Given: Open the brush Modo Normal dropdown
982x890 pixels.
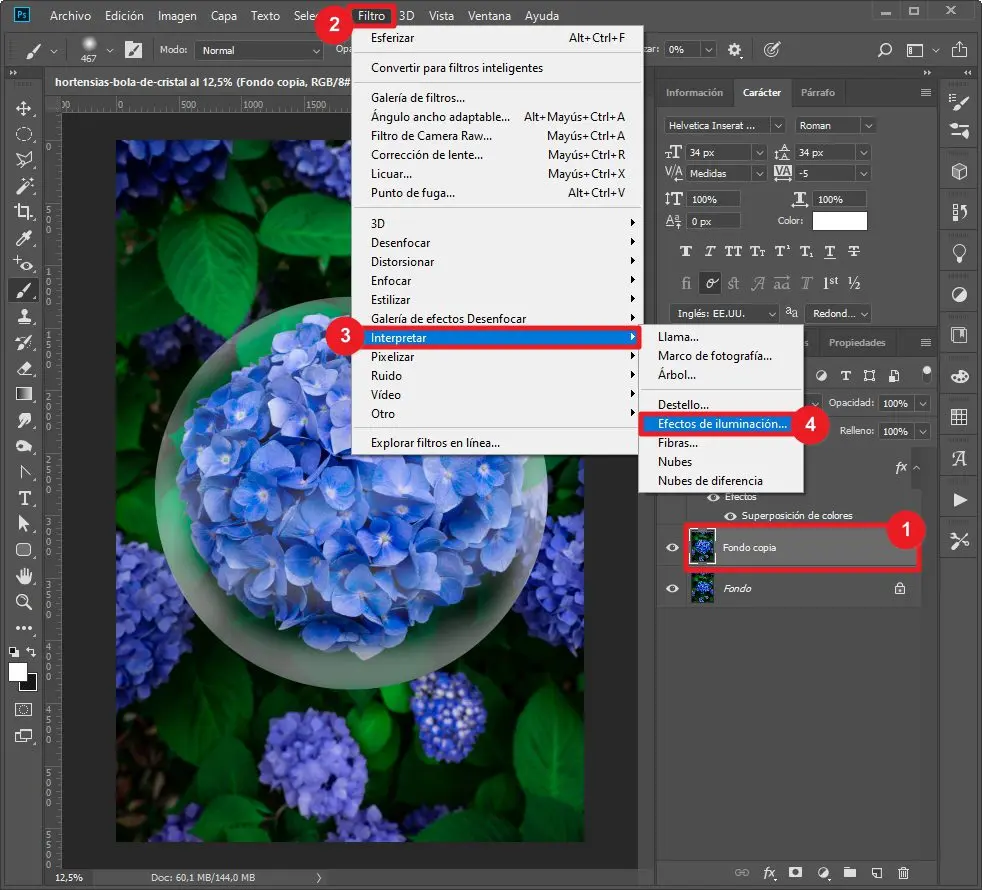Looking at the screenshot, I should coord(258,50).
